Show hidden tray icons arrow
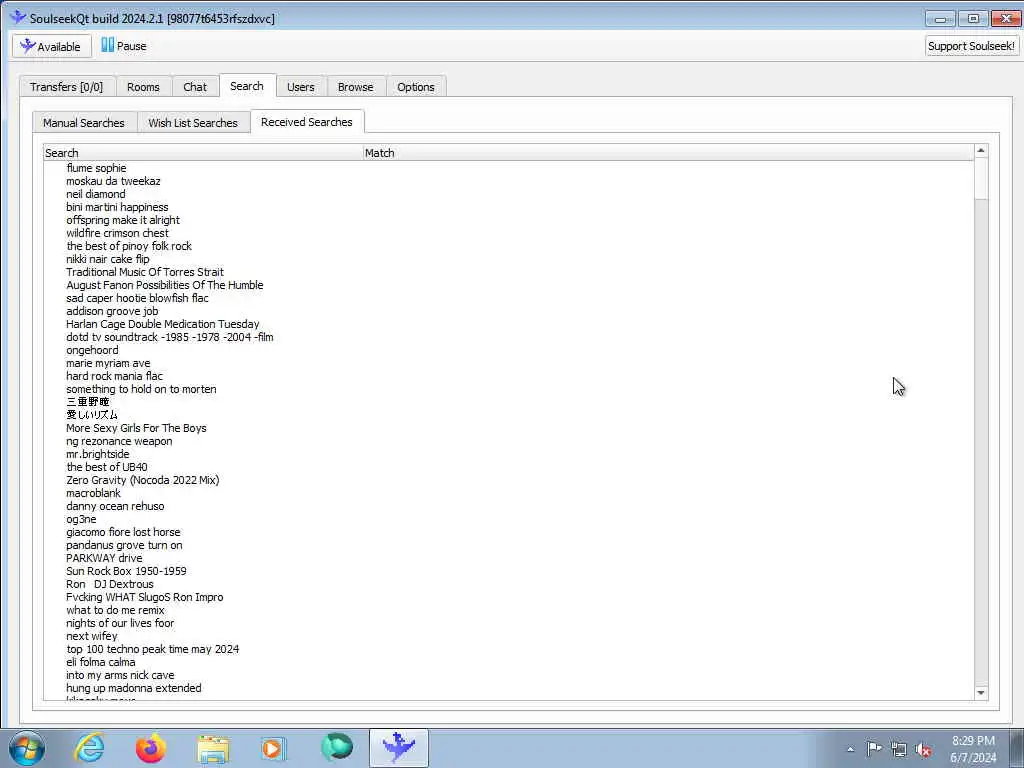 (850, 749)
